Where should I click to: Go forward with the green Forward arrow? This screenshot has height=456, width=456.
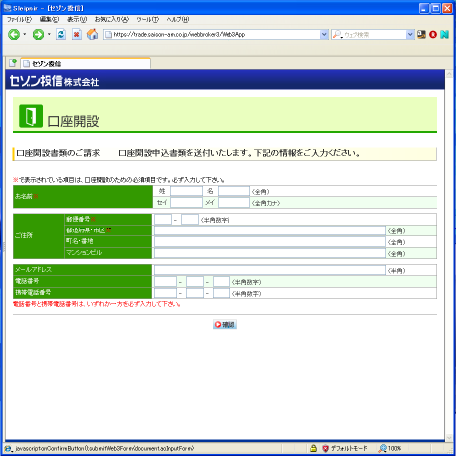tap(38, 34)
